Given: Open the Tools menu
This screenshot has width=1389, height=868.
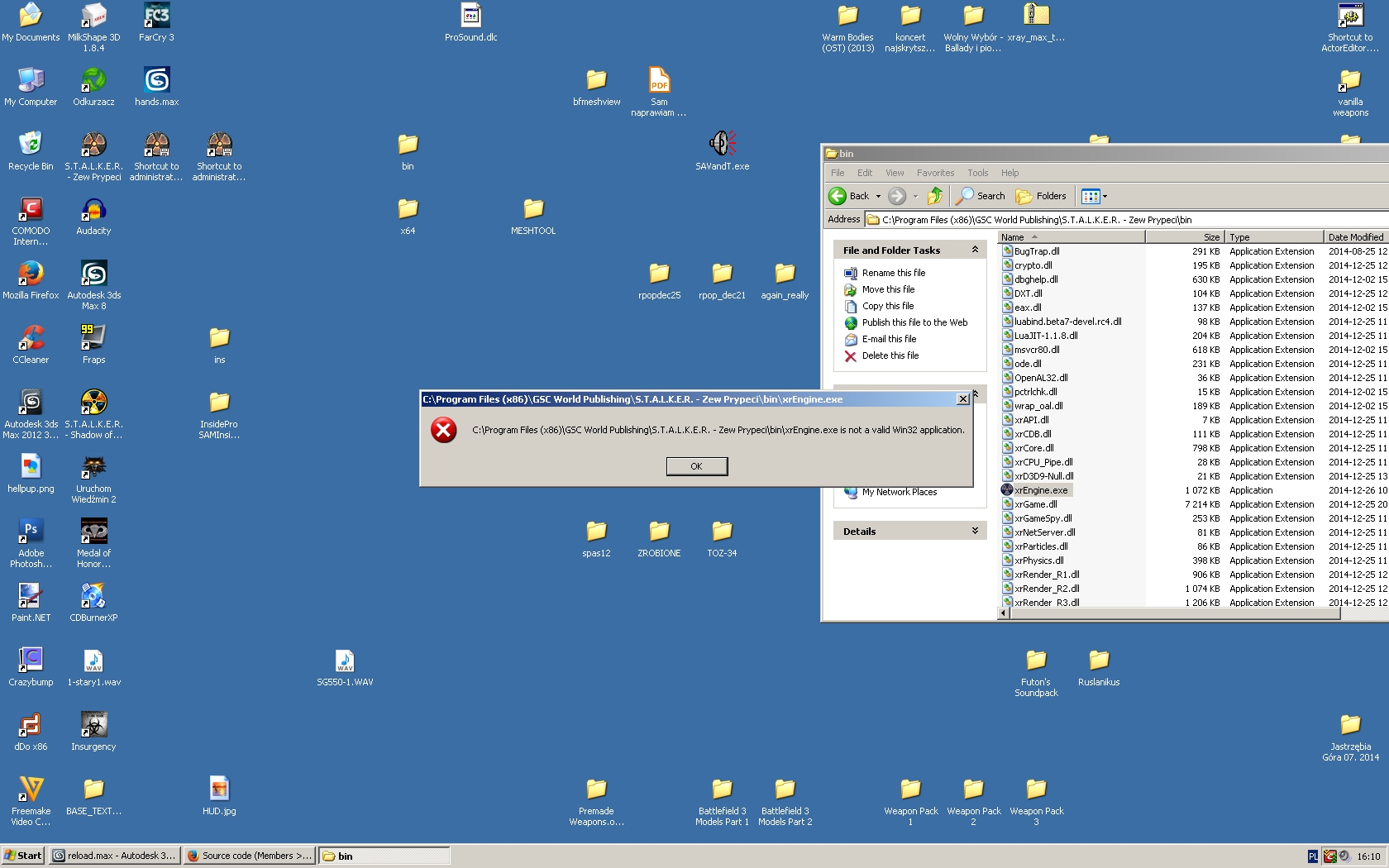Looking at the screenshot, I should [x=978, y=173].
